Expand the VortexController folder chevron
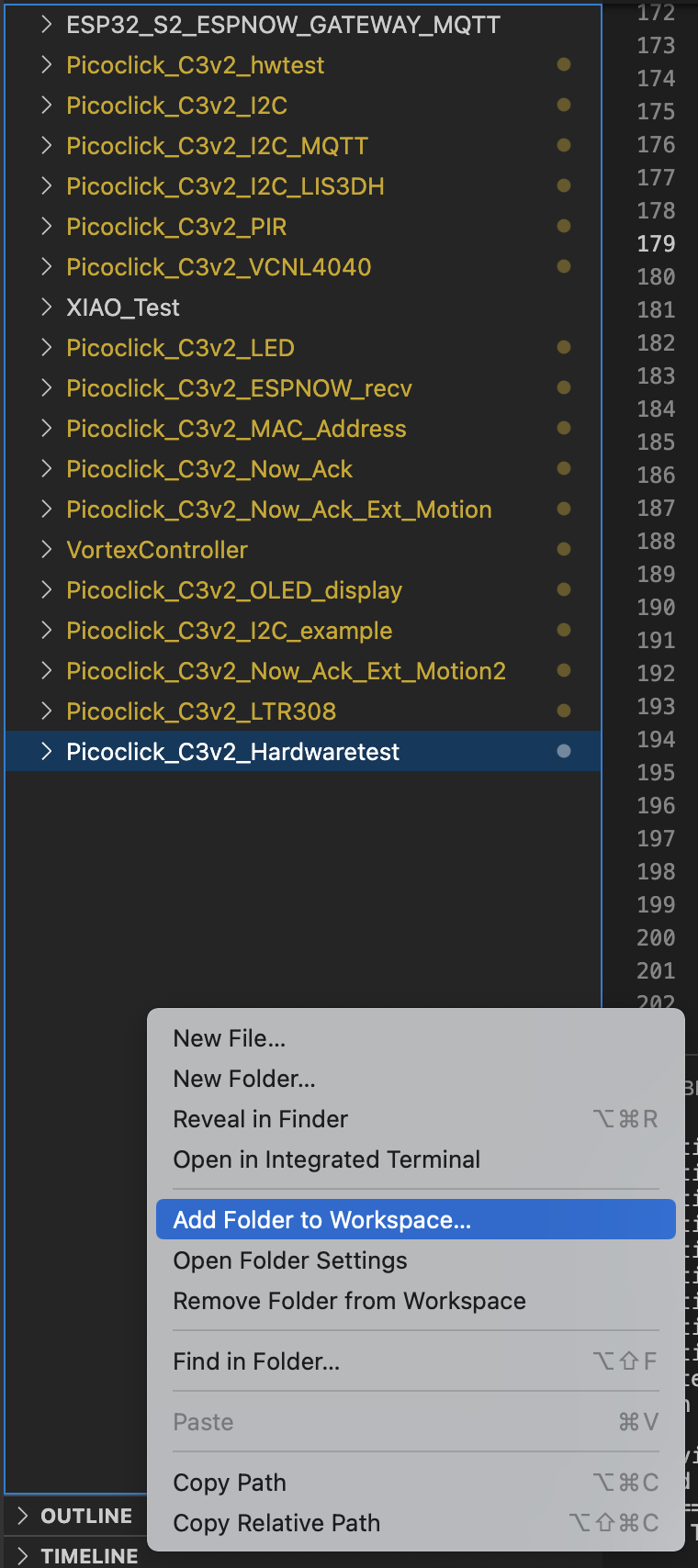The width and height of the screenshot is (698, 1568). coord(46,549)
